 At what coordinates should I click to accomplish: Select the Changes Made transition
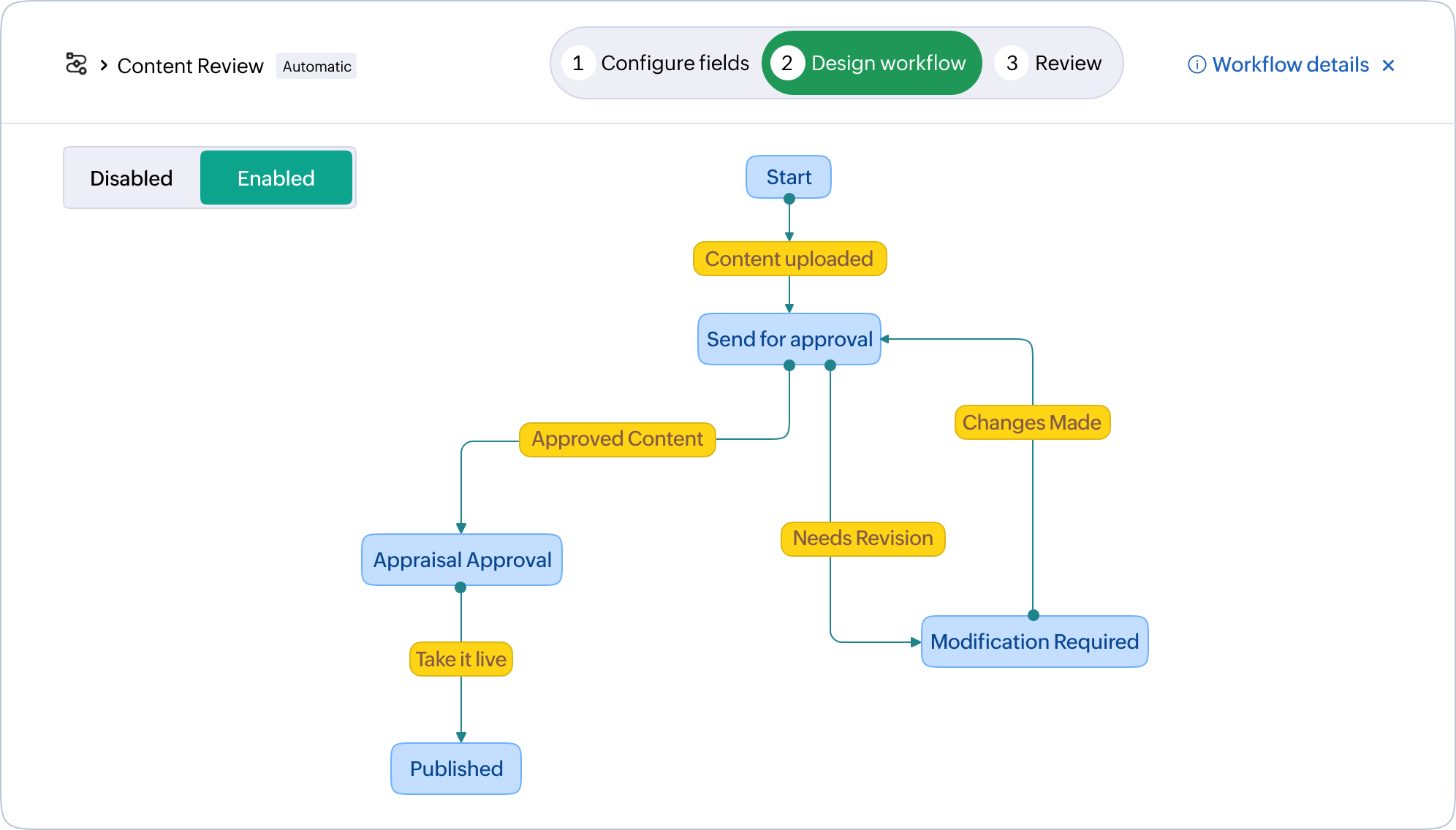pos(1031,422)
